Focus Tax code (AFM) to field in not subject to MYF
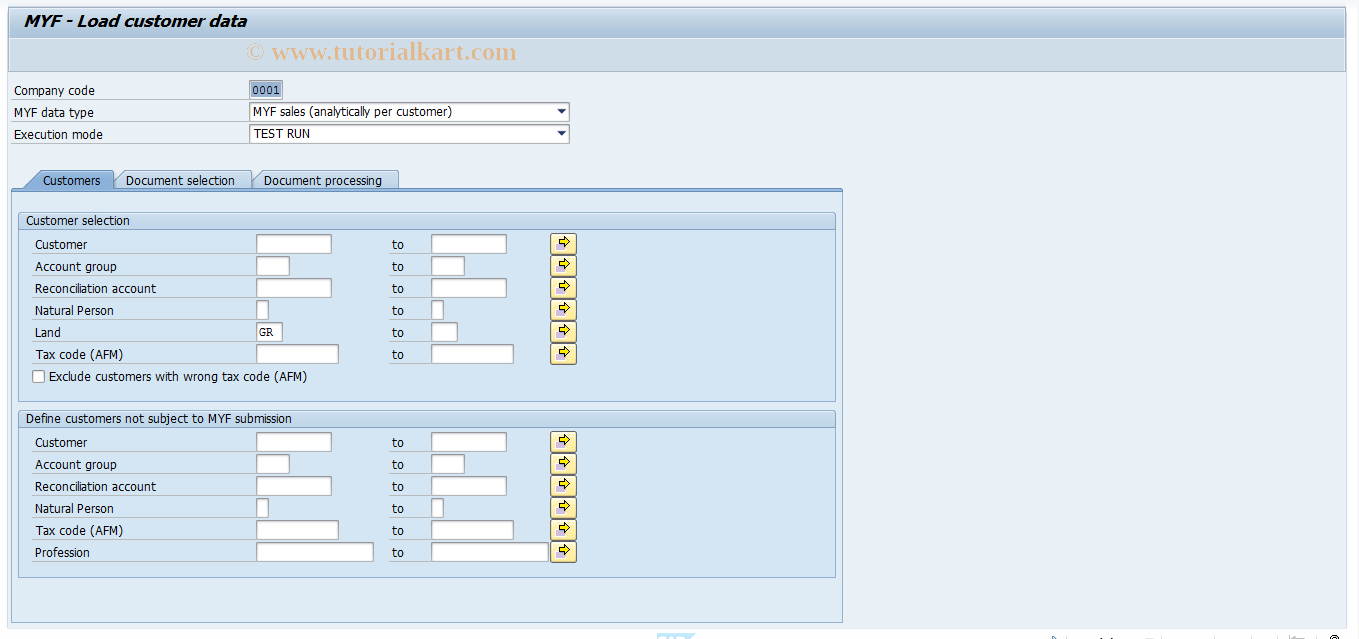This screenshot has width=1359, height=639. coord(473,530)
